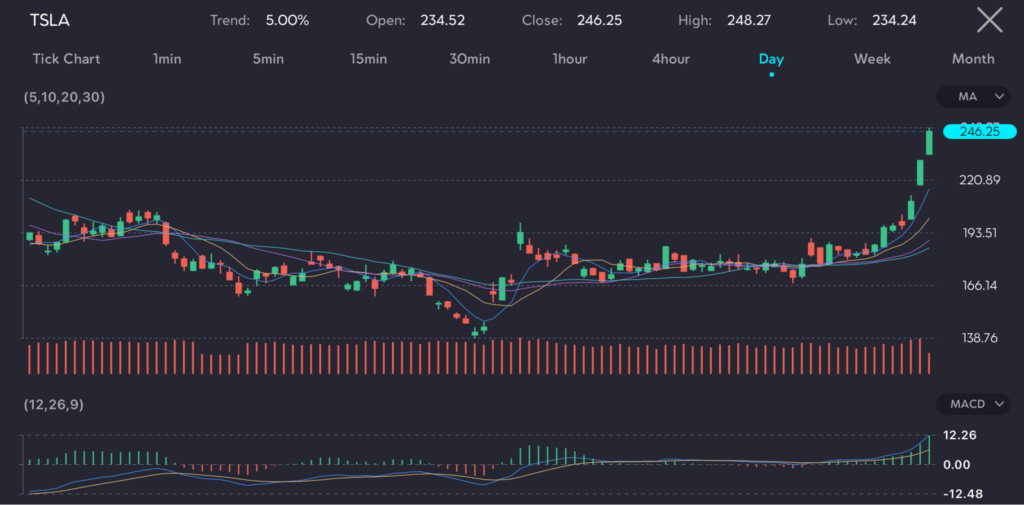This screenshot has width=1024, height=505.
Task: Click the Trend value 5.00%
Action: click(x=287, y=20)
